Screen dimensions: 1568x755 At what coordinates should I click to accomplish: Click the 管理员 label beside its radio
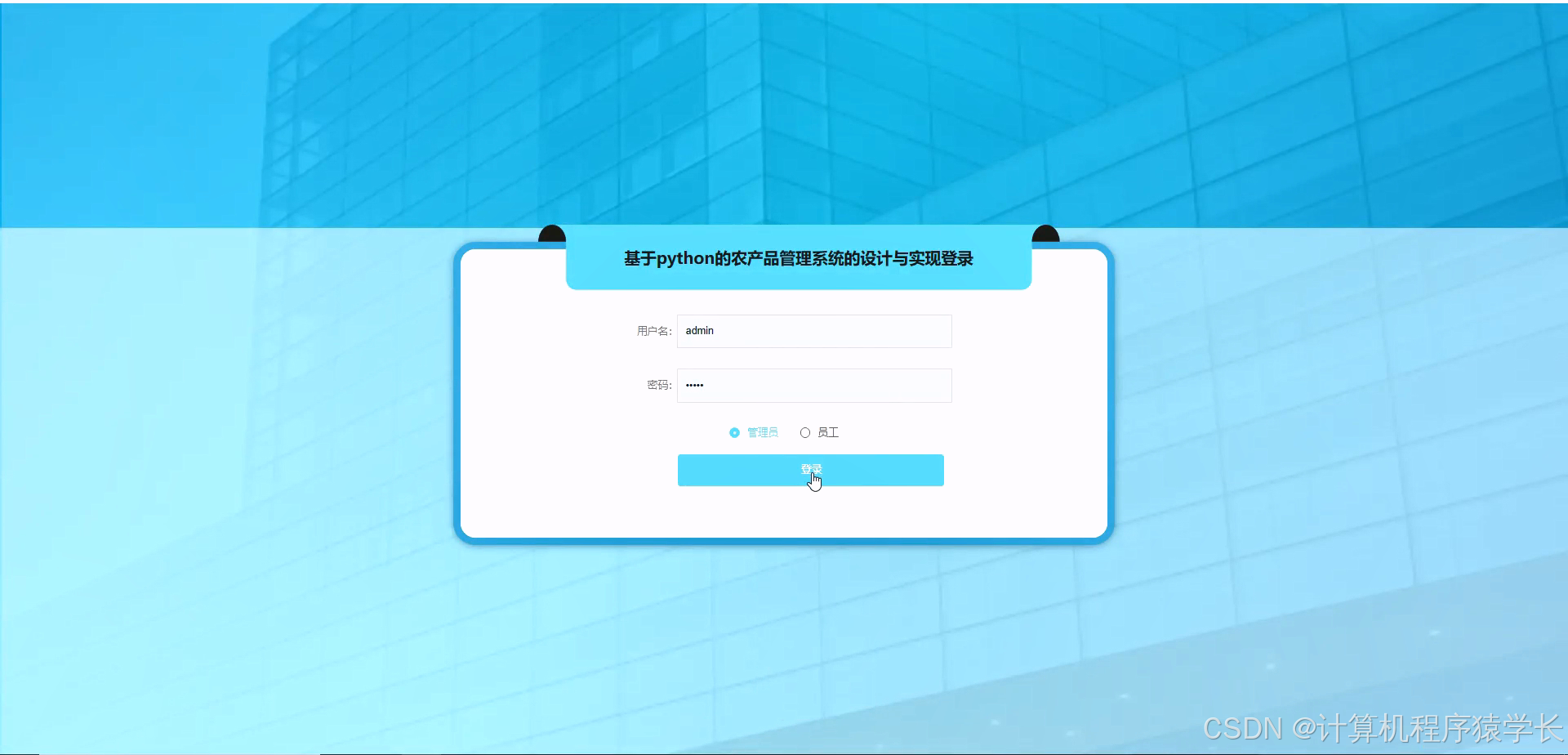(x=761, y=432)
